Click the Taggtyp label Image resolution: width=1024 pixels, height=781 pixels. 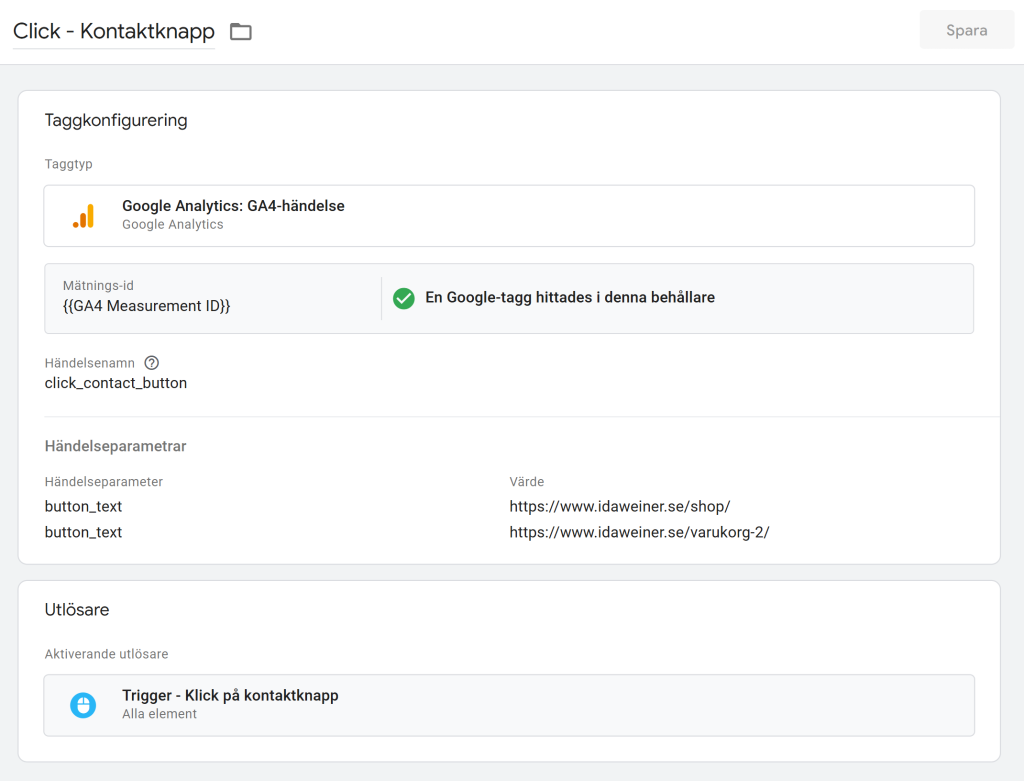(x=69, y=164)
